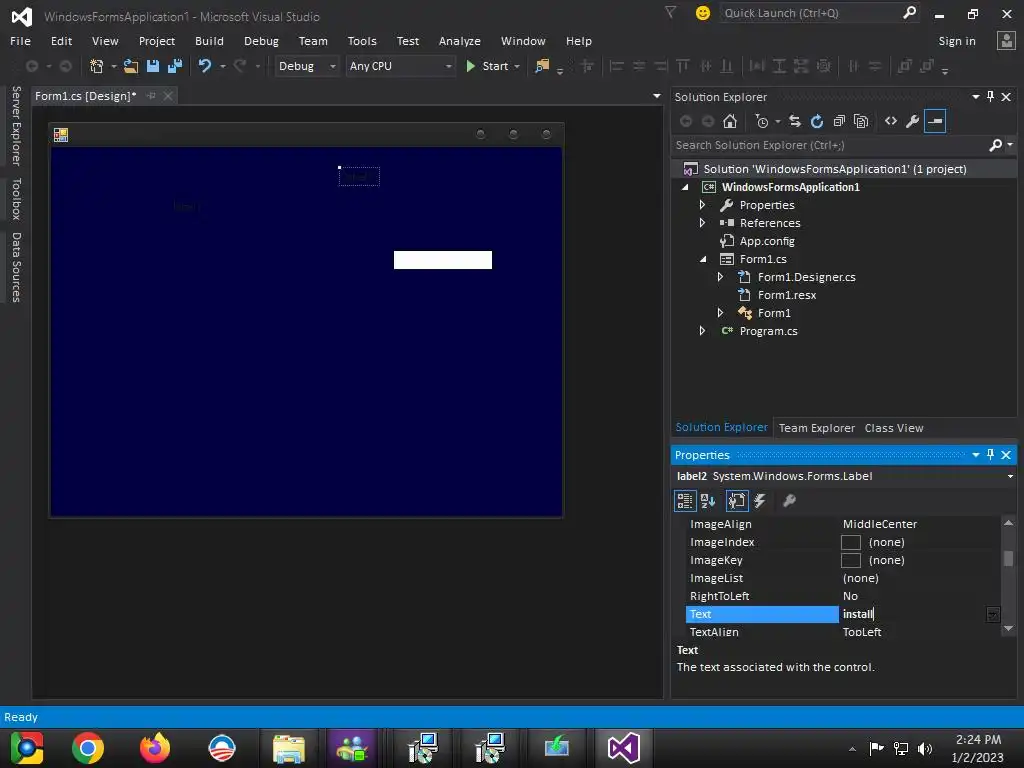
Task: Pin the Form1.cs [Design] tab
Action: click(151, 96)
